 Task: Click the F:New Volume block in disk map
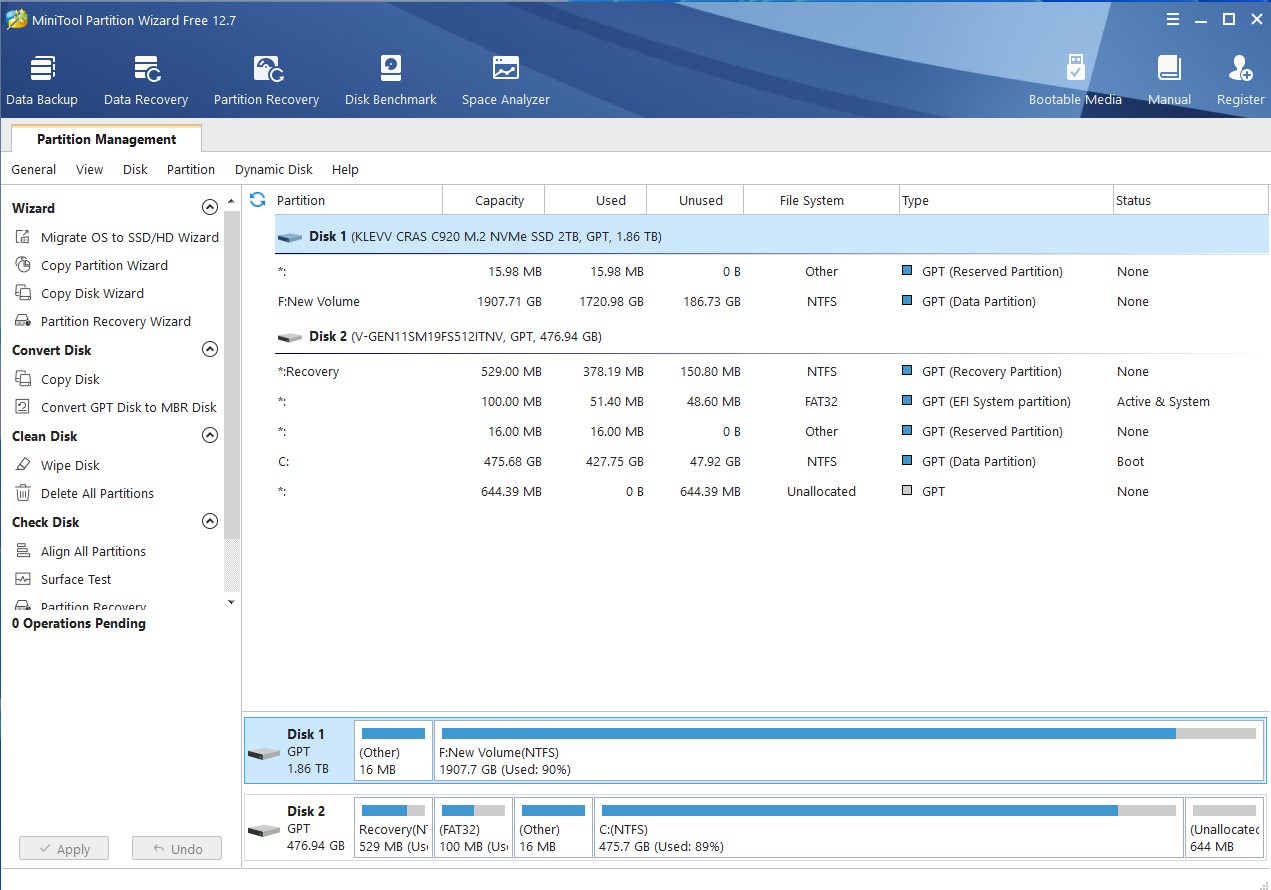tap(849, 751)
